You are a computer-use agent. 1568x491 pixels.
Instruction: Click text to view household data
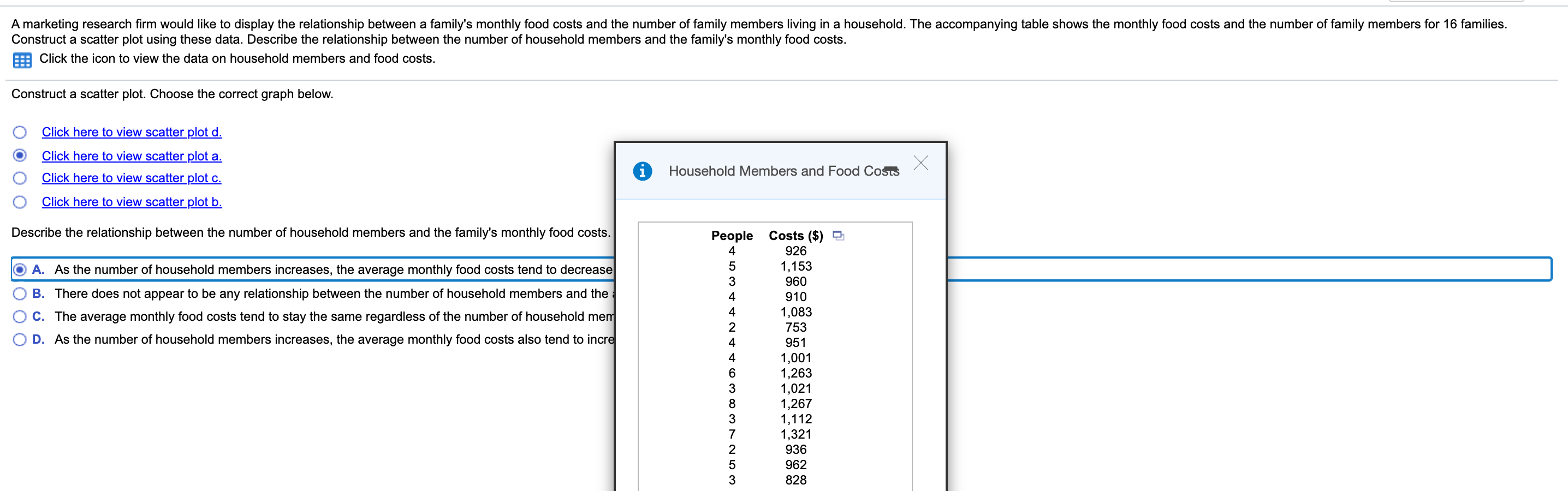237,59
